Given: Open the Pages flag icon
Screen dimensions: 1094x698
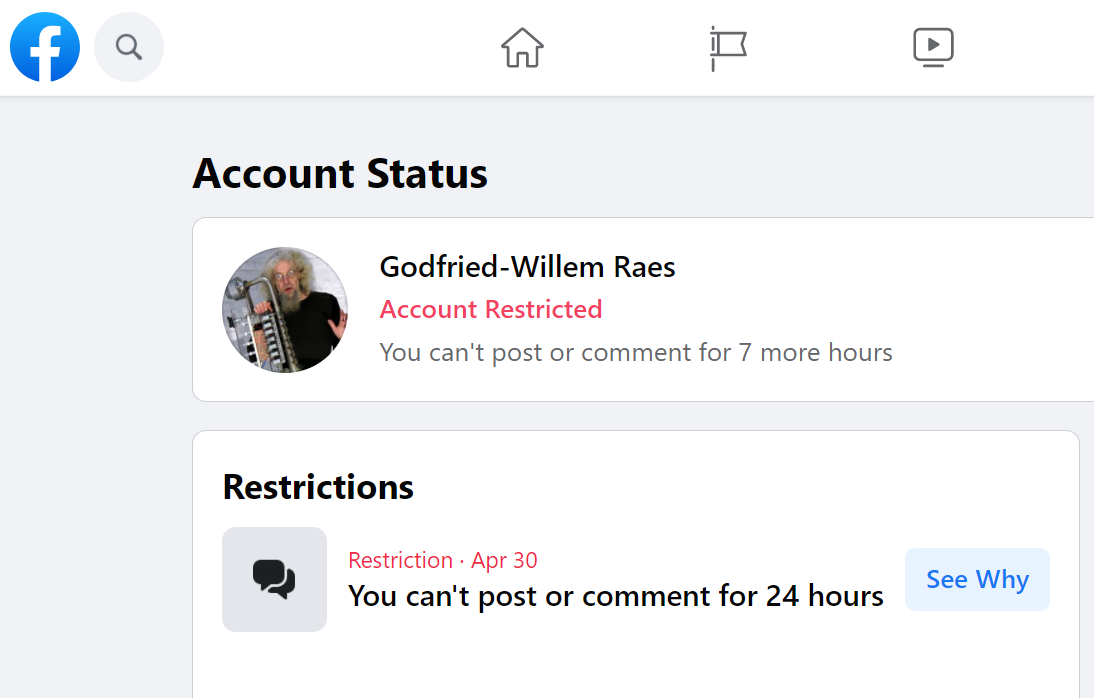Looking at the screenshot, I should pyautogui.click(x=728, y=48).
